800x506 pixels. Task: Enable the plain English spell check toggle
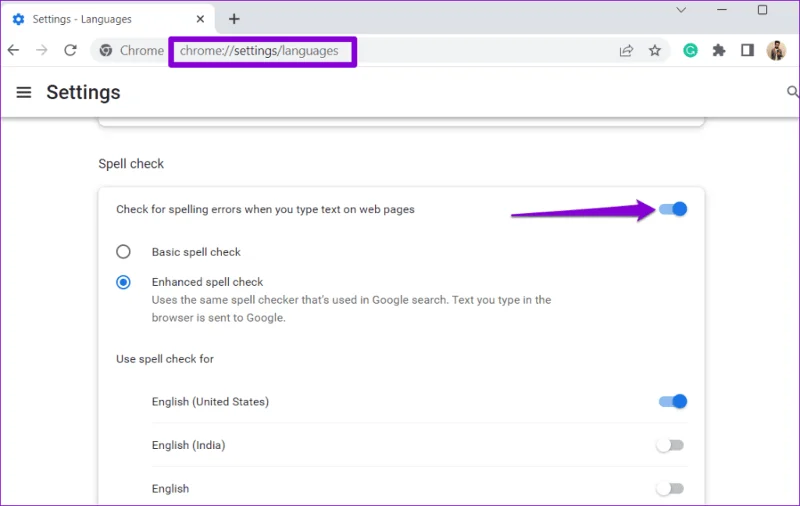tap(670, 489)
